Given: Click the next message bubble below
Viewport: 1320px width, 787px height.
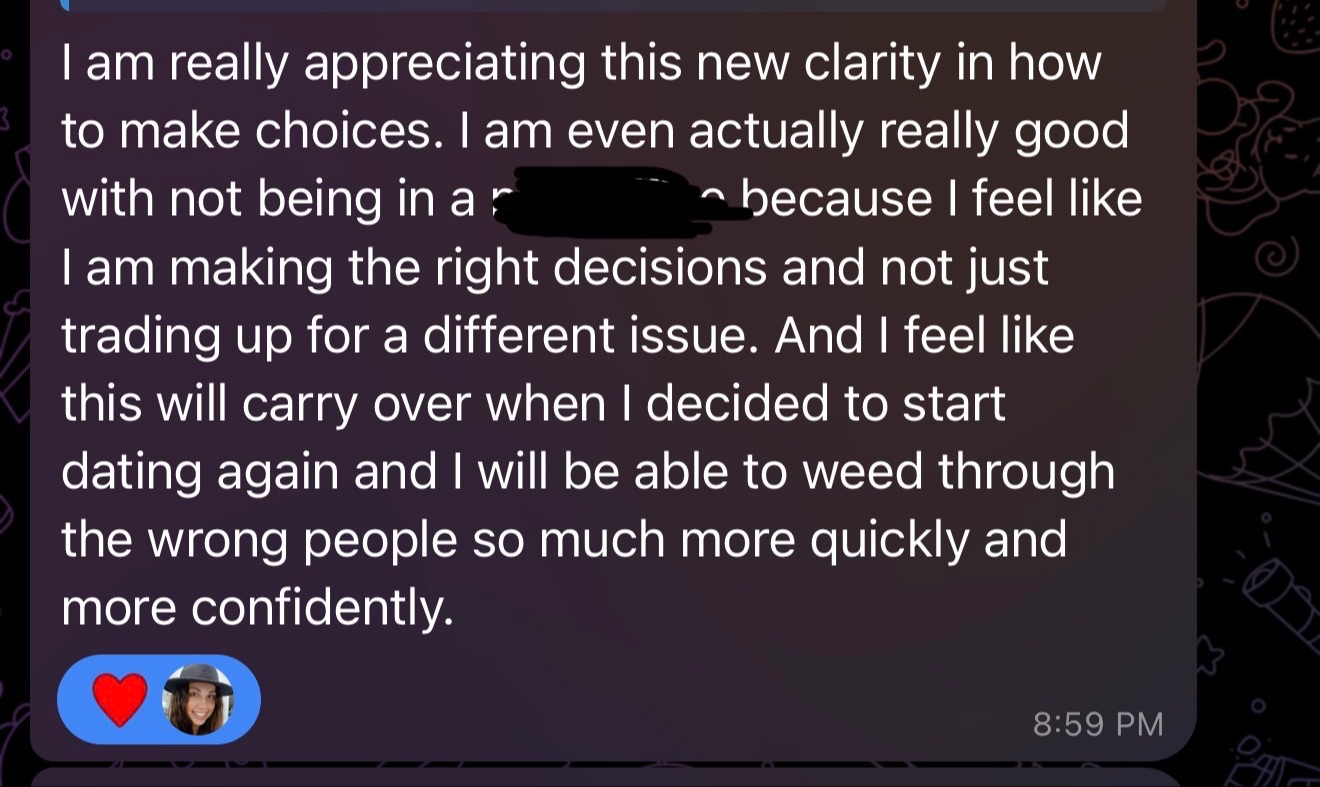Looking at the screenshot, I should [x=613, y=778].
